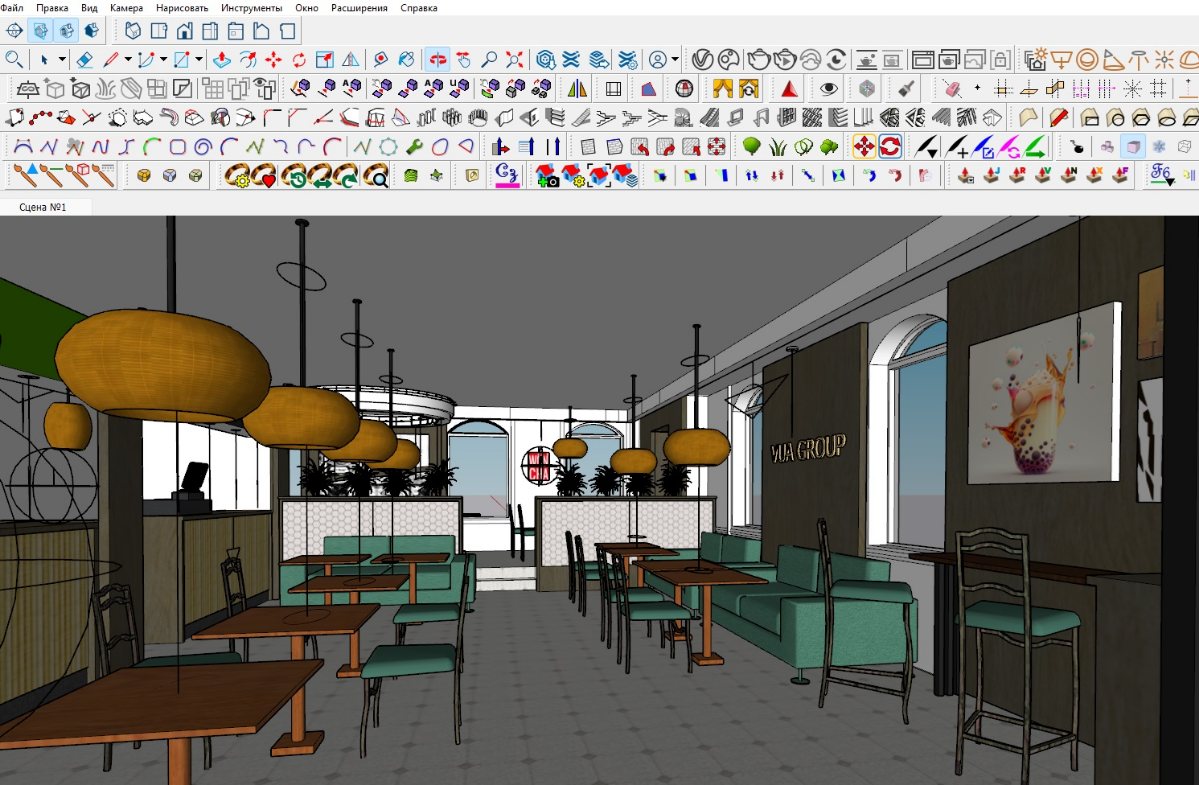Toggle the V-Ray lock camera icon

[x=1001, y=60]
